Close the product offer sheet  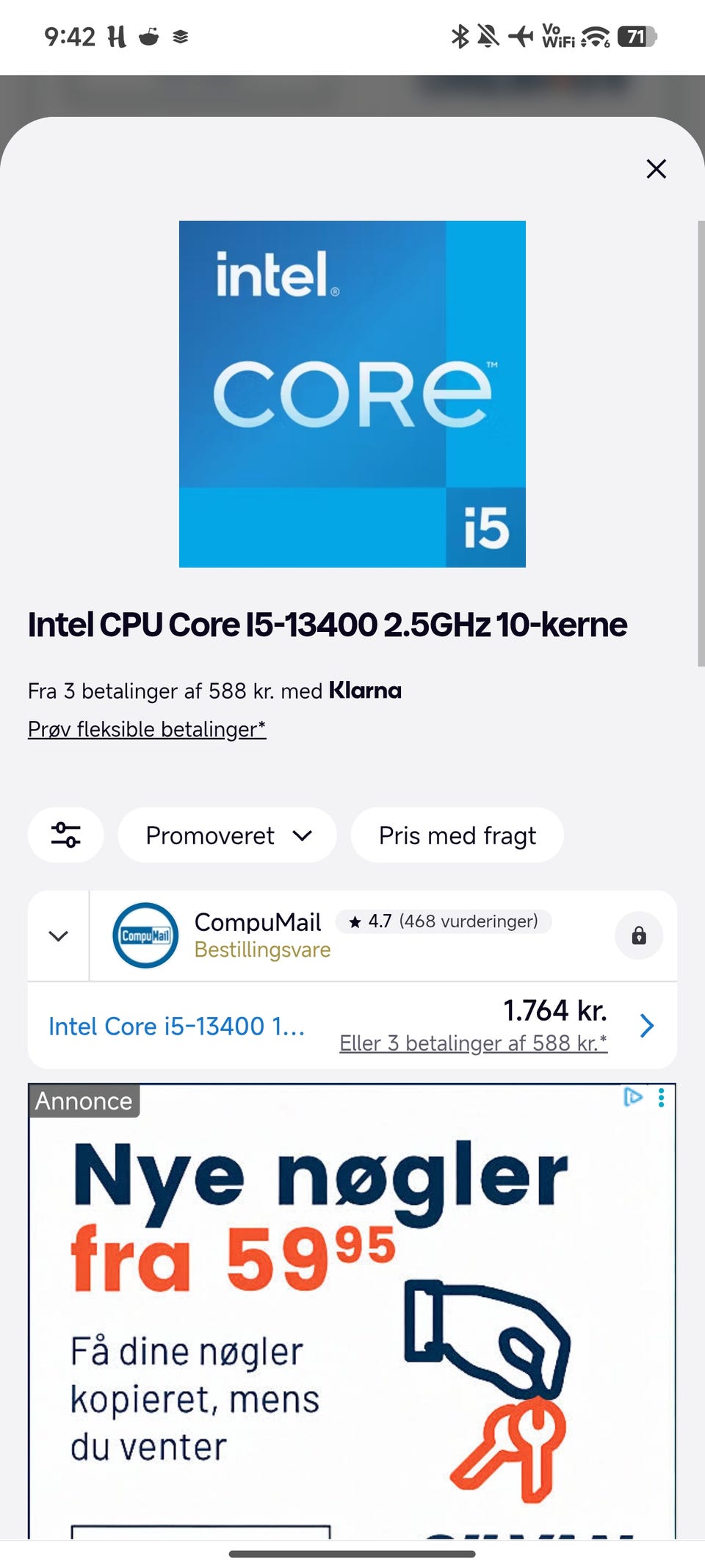[x=656, y=169]
